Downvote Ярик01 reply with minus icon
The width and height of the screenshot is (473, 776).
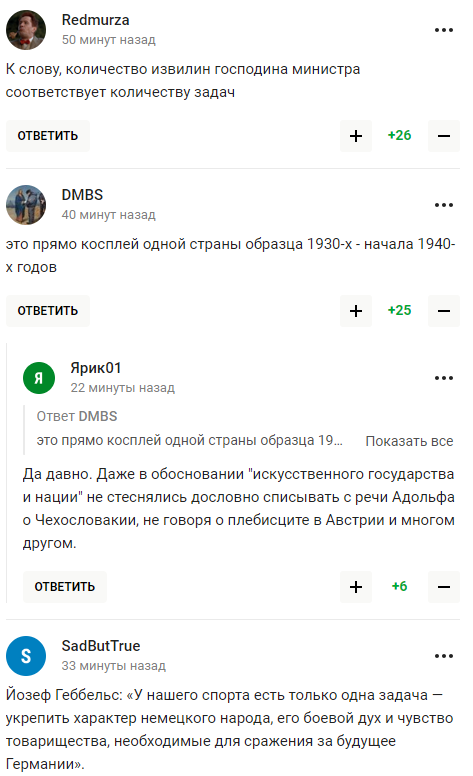pos(444,587)
